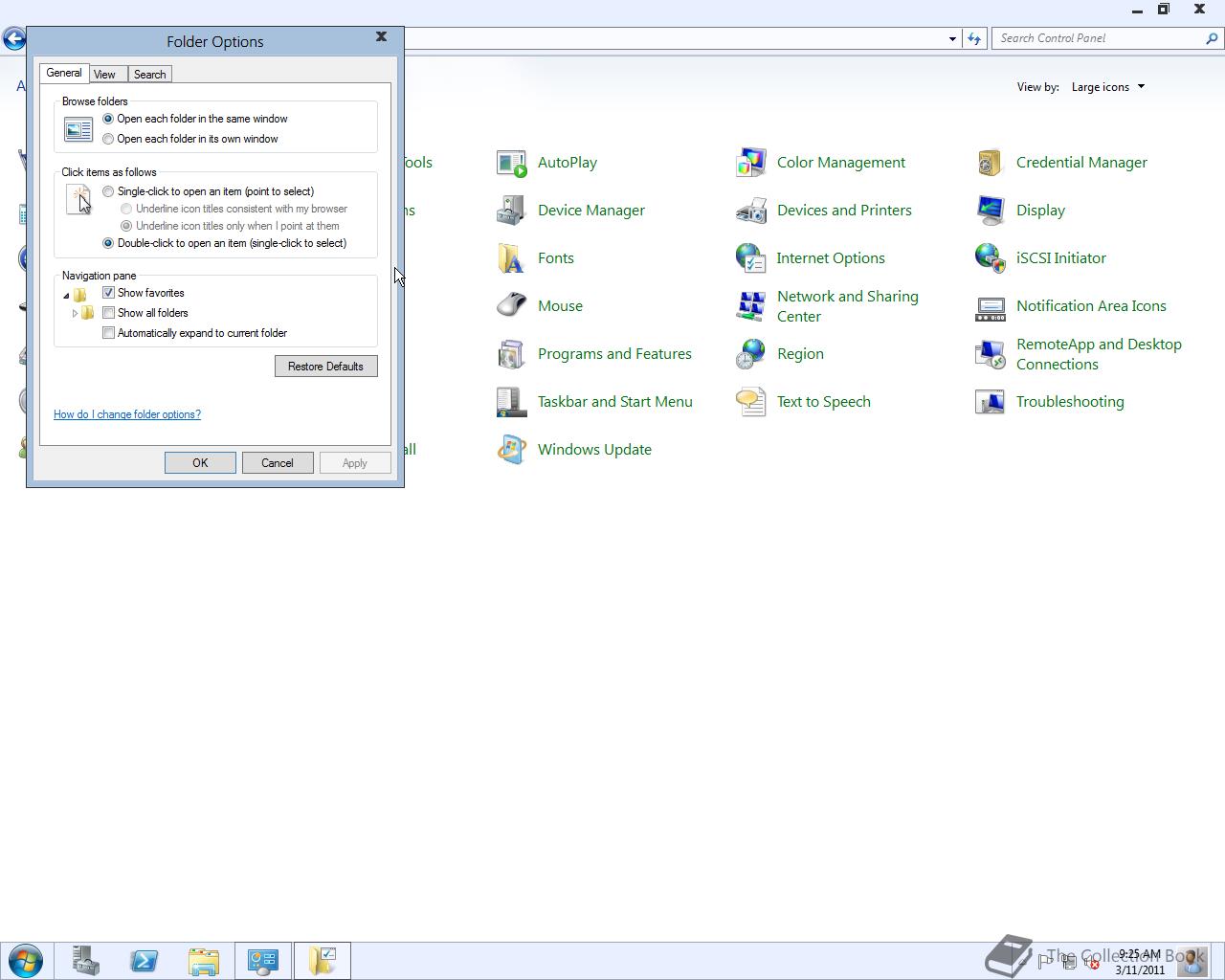1225x980 pixels.
Task: Switch to the Search tab
Action: click(x=149, y=74)
